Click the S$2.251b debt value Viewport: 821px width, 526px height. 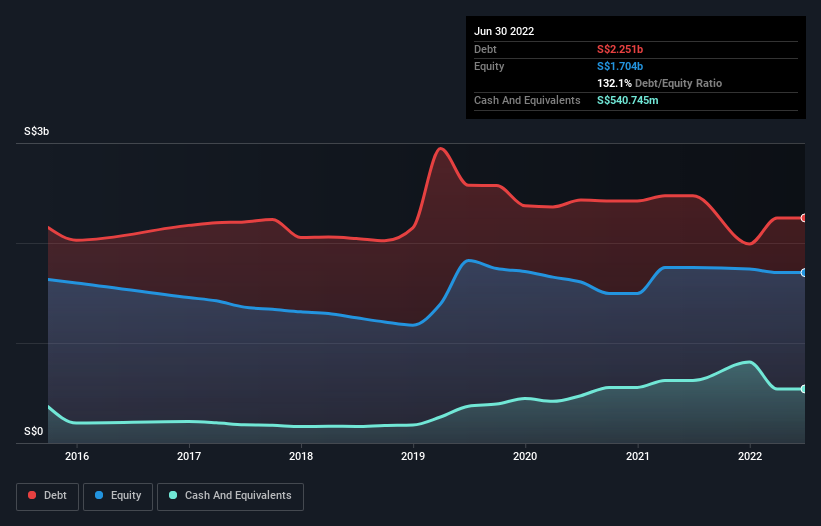[620, 49]
